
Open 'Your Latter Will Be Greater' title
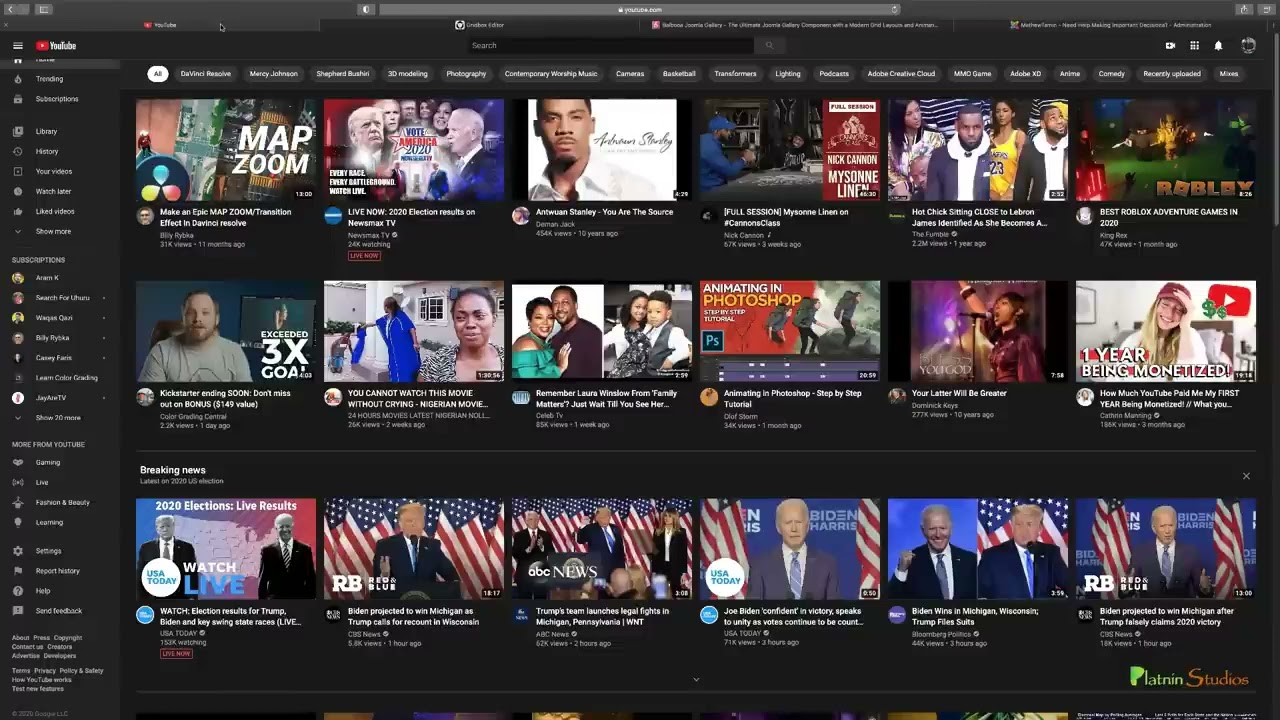[x=959, y=393]
